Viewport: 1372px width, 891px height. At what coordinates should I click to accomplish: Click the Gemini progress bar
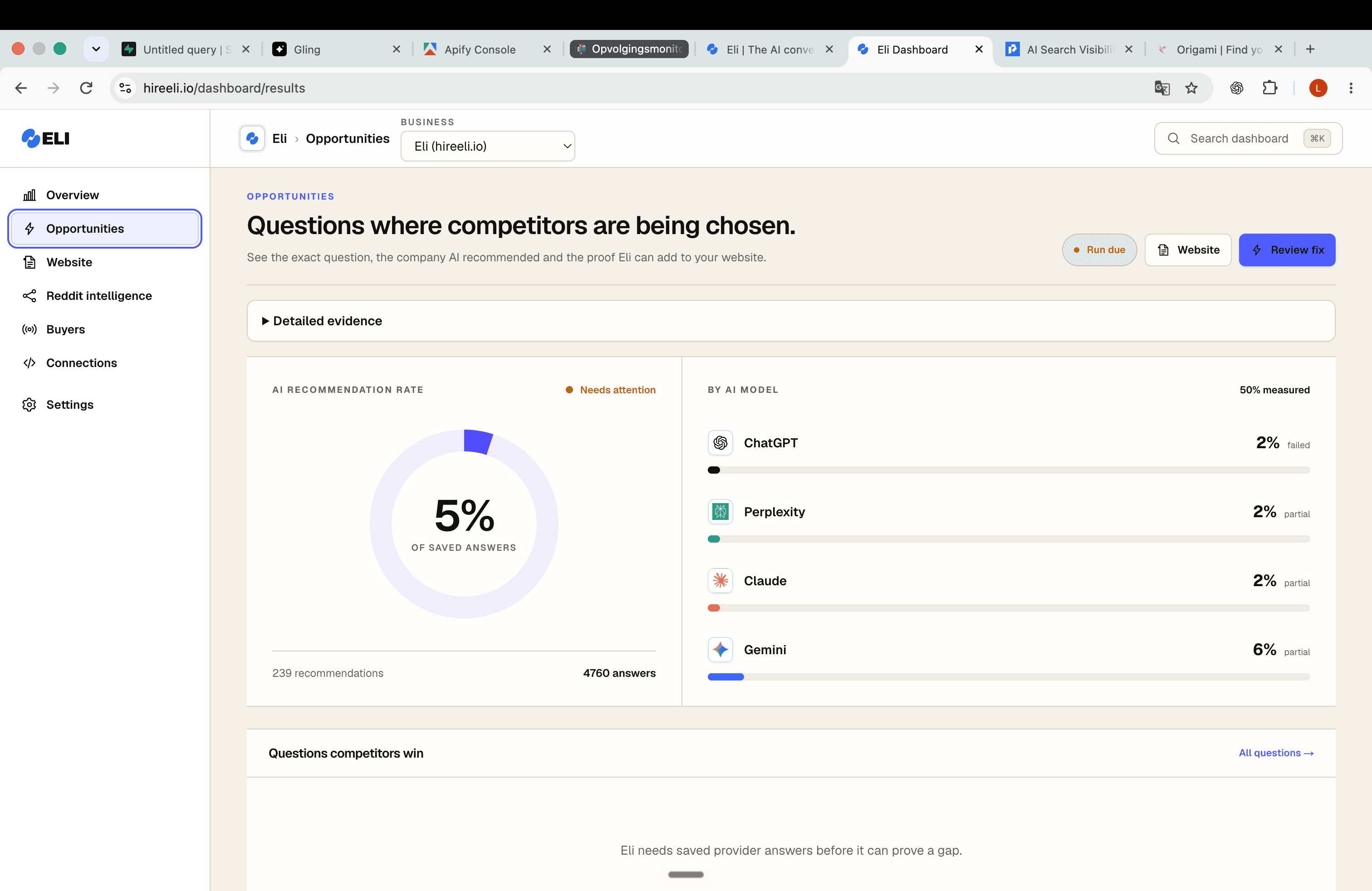(1008, 676)
